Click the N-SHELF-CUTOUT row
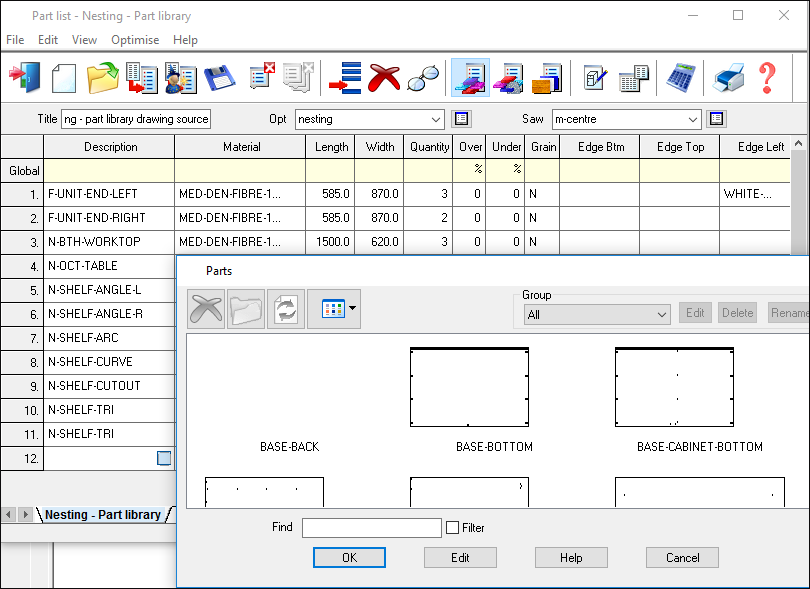This screenshot has width=810, height=589. pyautogui.click(x=109, y=386)
